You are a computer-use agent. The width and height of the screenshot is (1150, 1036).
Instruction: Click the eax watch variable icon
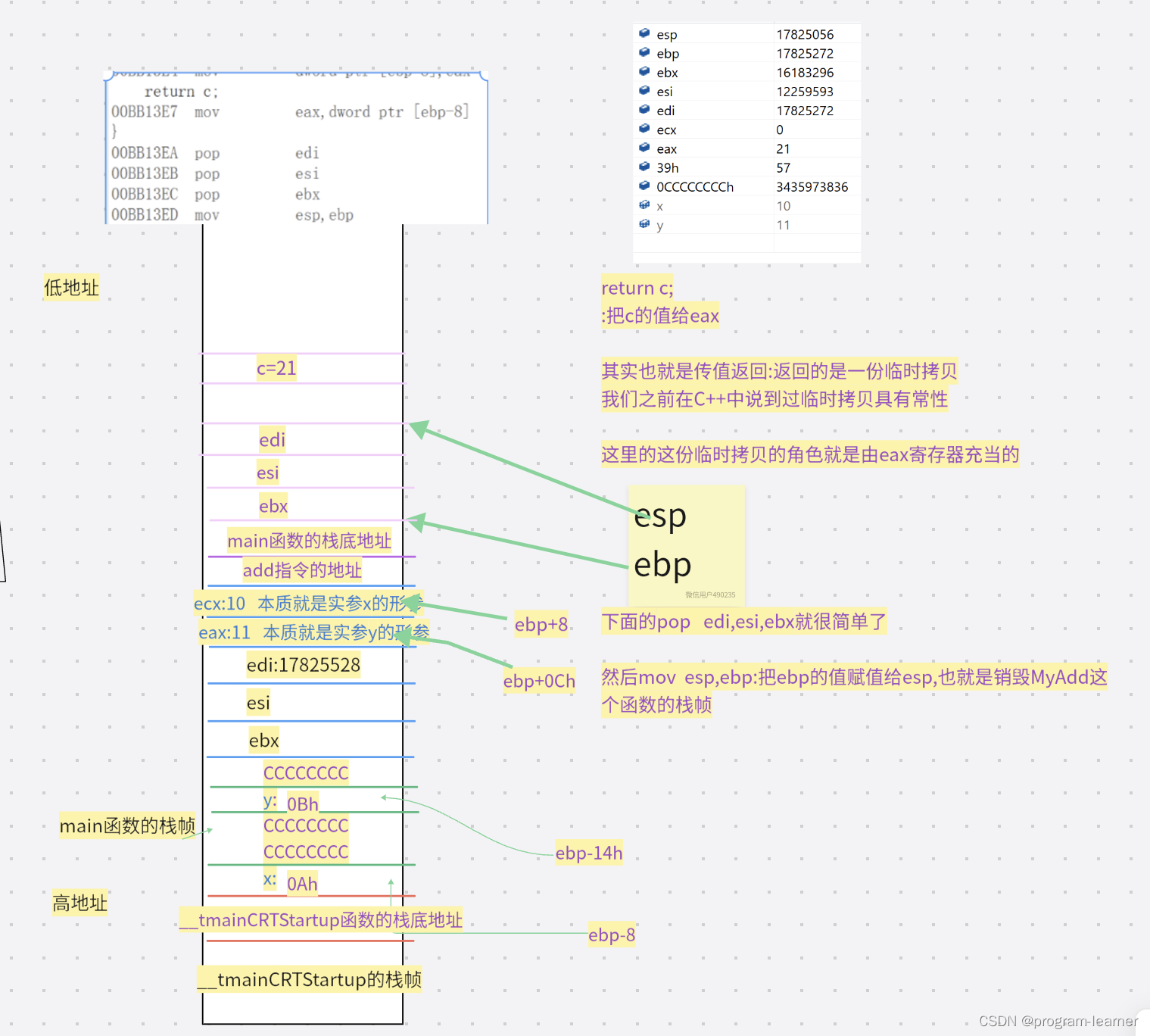[644, 148]
